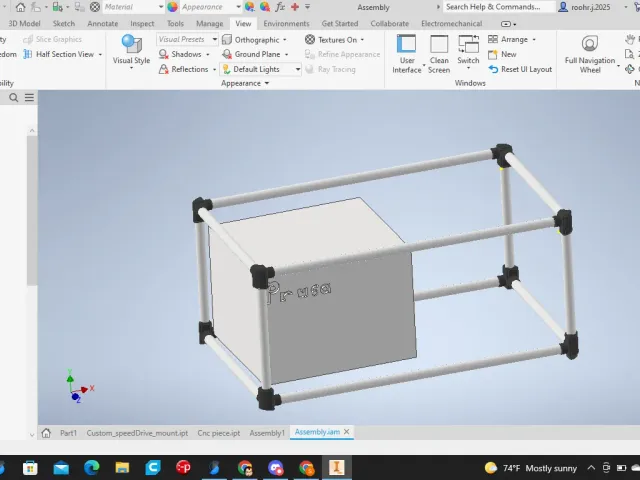Viewport: 640px width, 480px height.
Task: Click the Reset UI Layout icon
Action: [x=493, y=69]
